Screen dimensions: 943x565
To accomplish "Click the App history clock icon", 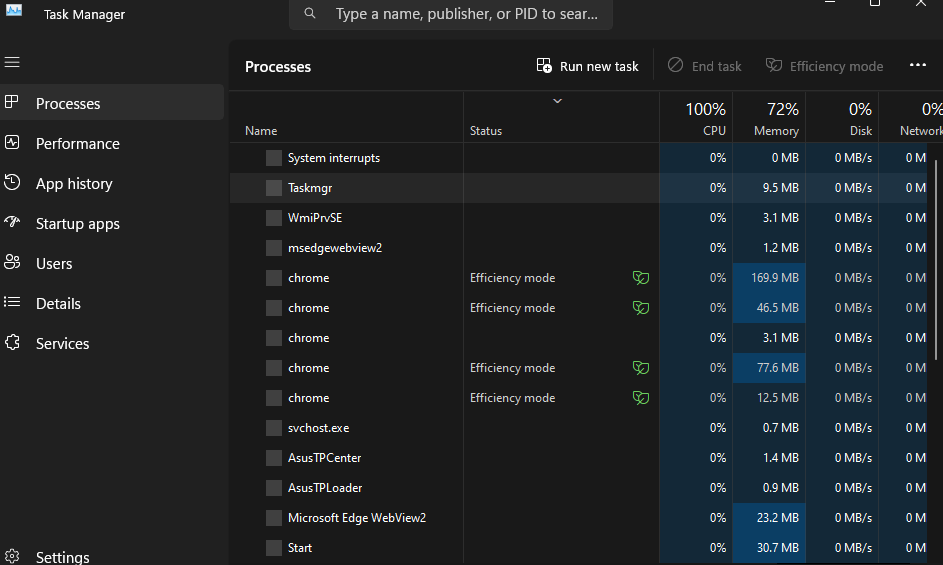I will [12, 182].
